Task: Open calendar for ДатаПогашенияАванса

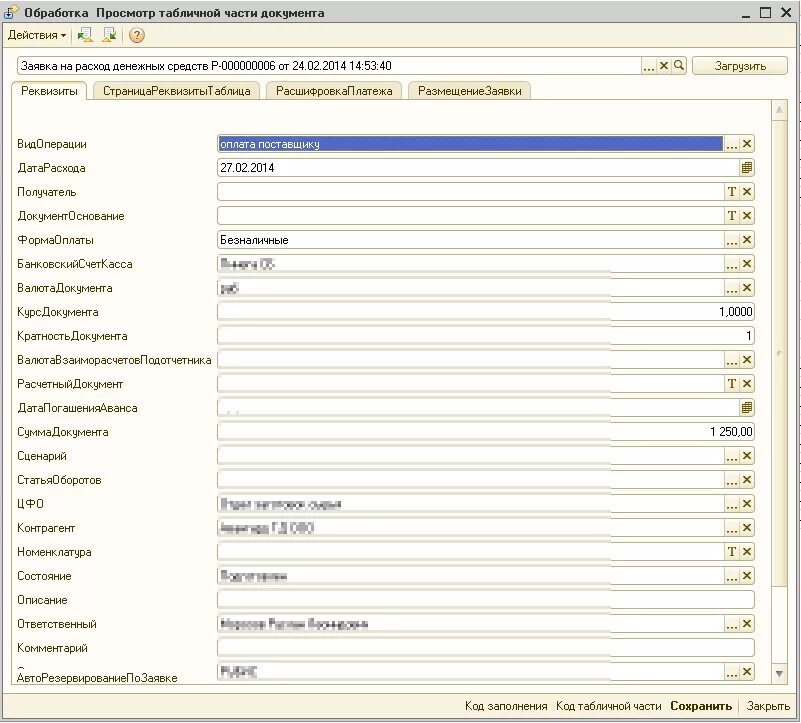Action: (x=747, y=408)
